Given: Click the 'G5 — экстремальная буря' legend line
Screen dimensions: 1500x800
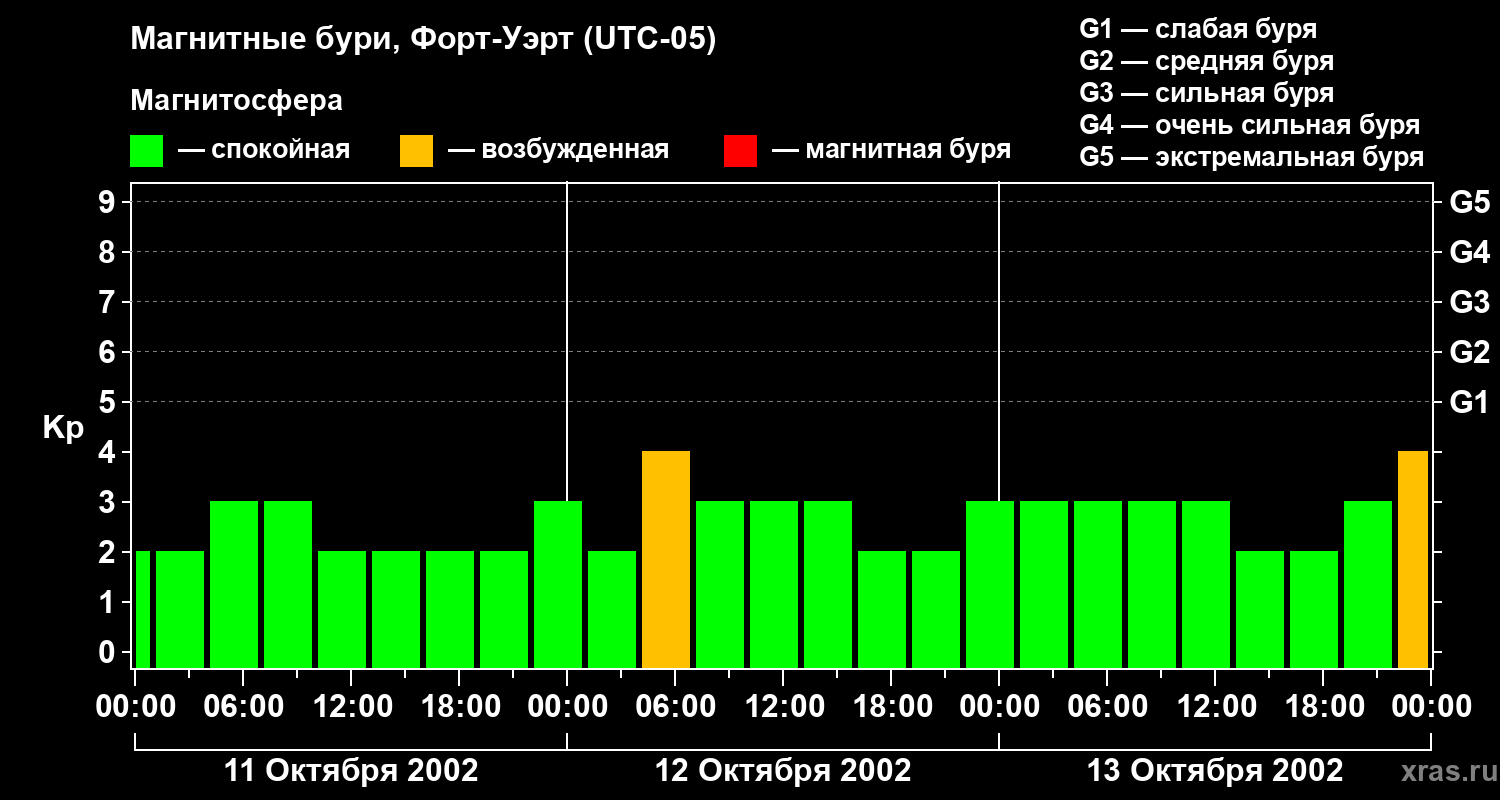Looking at the screenshot, I should coord(1251,157).
